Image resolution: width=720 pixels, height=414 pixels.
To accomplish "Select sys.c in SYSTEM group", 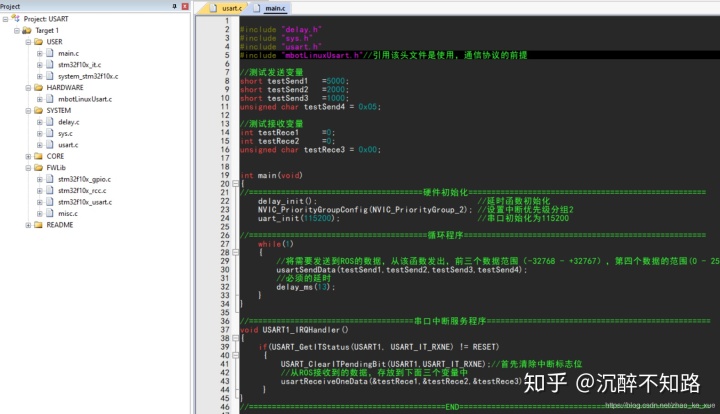I will point(65,134).
